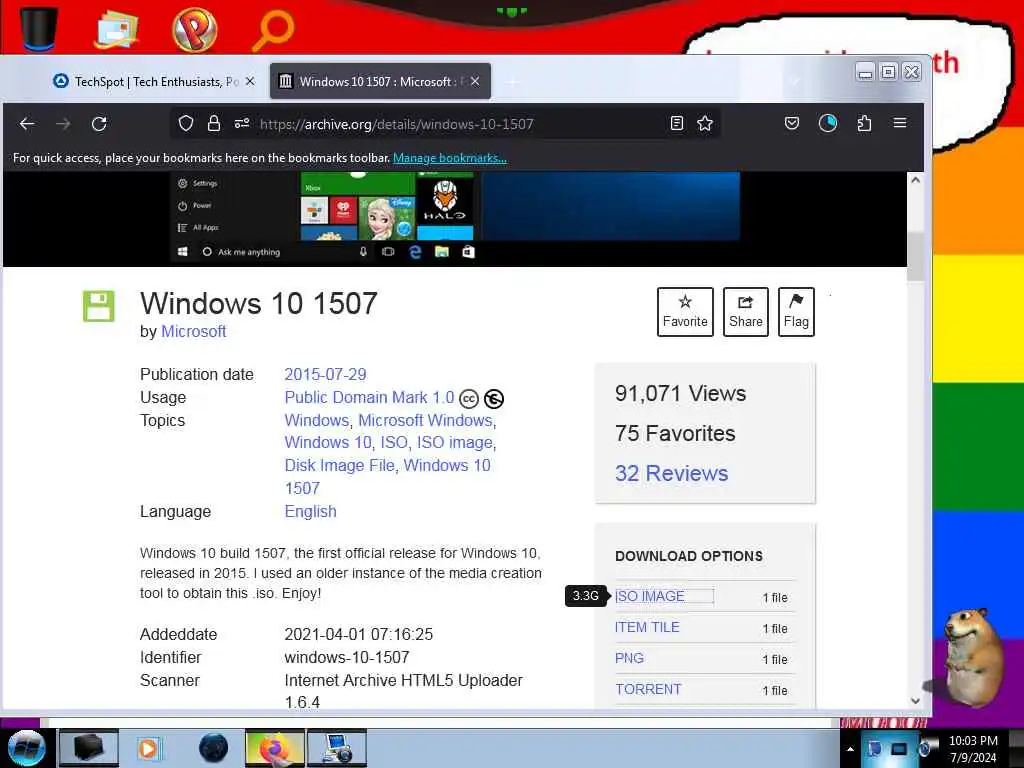Open the computer monitor taskbar icon
Viewport: 1024px width, 768px height.
tap(337, 748)
